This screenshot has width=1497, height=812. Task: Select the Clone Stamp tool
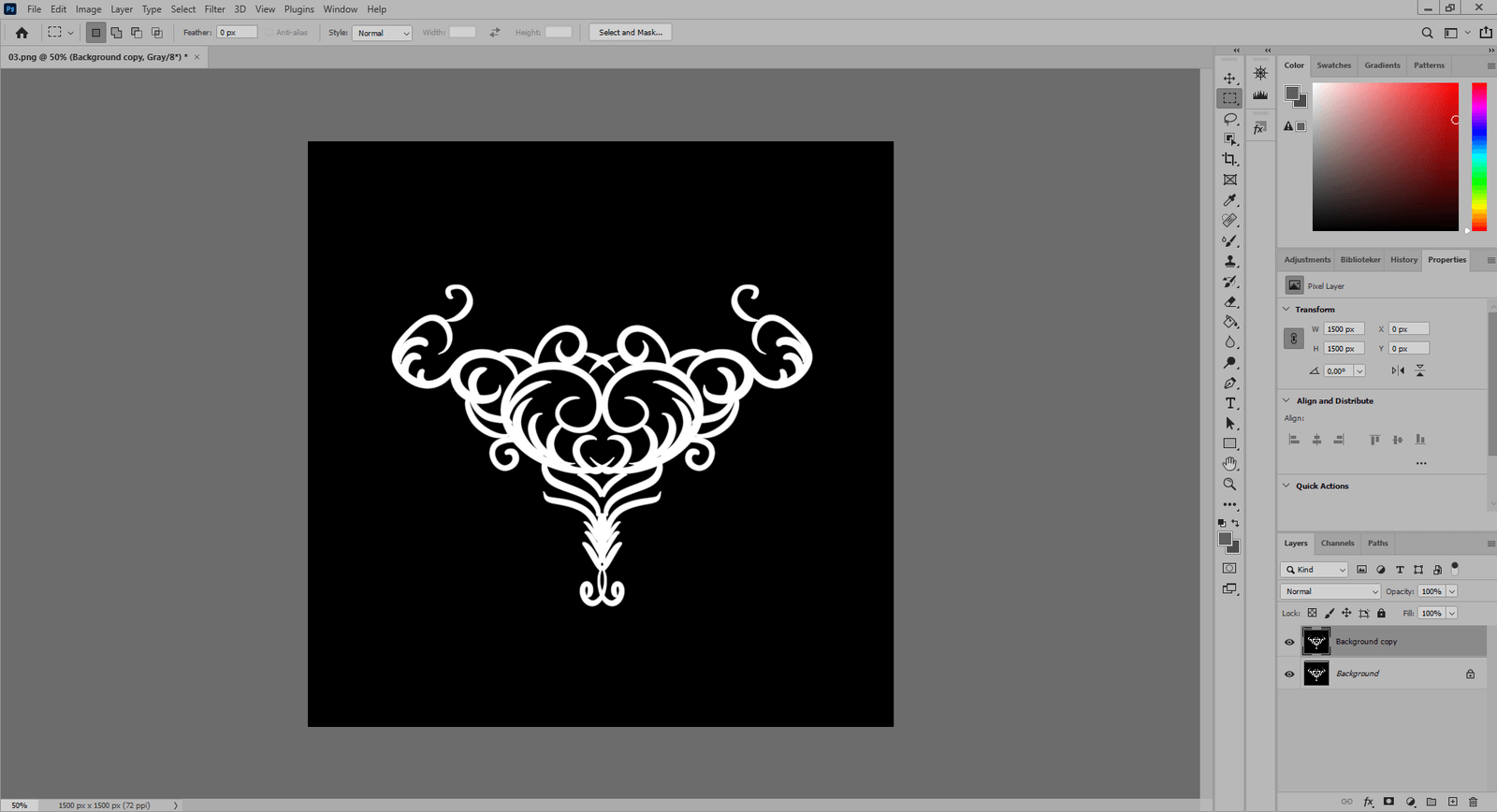[1229, 261]
